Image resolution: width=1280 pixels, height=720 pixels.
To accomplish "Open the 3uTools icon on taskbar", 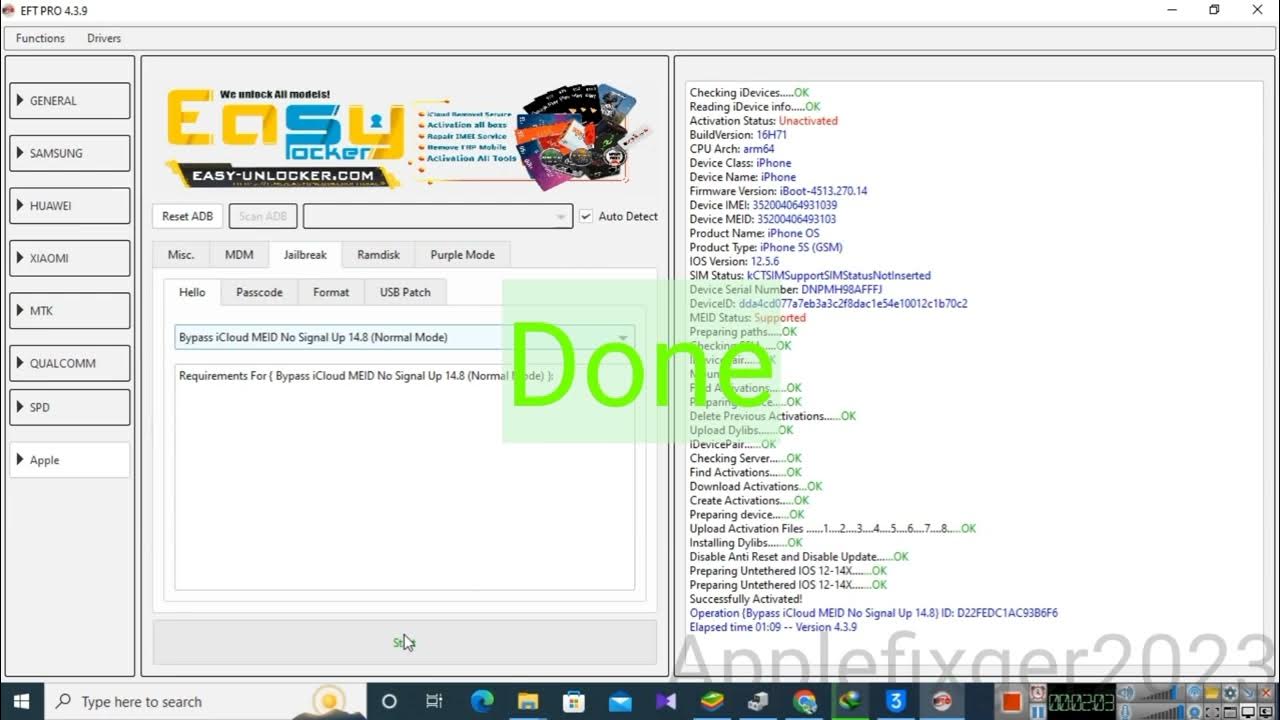I will pyautogui.click(x=895, y=701).
